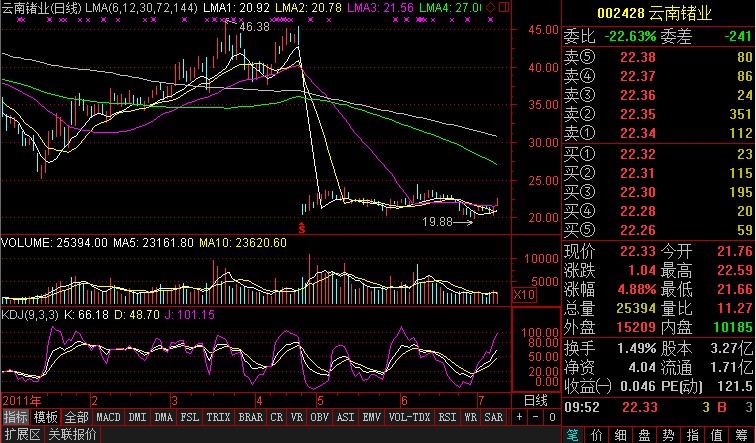Select the 细 tab in the quote panel

pos(621,435)
